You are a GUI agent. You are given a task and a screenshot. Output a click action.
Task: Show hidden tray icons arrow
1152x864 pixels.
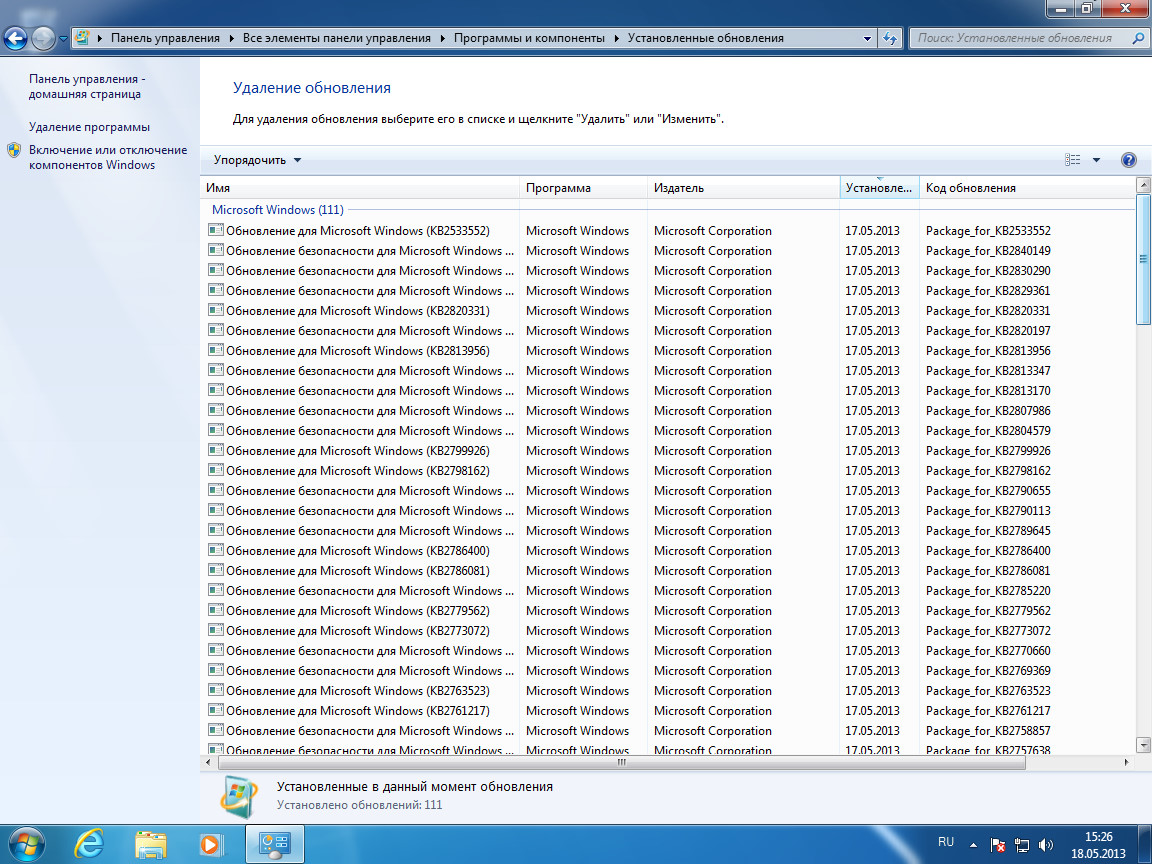(973, 845)
